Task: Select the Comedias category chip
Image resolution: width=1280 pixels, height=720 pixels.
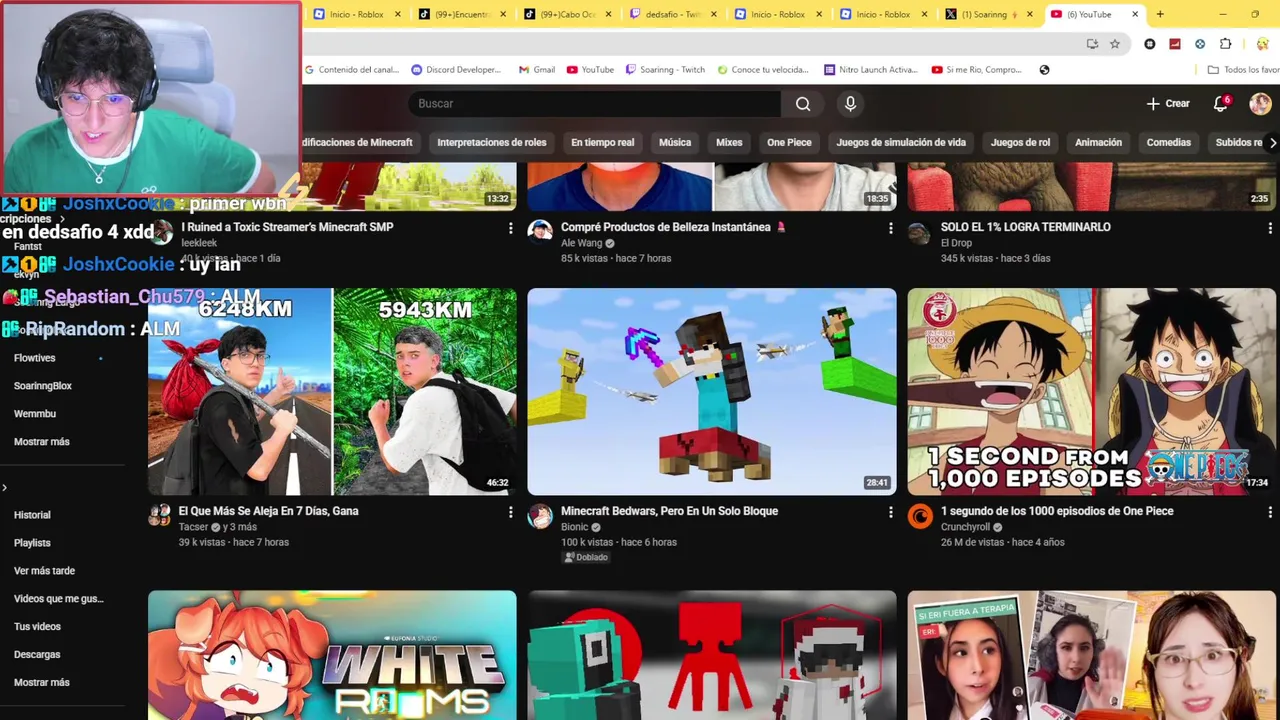Action: 1168,142
